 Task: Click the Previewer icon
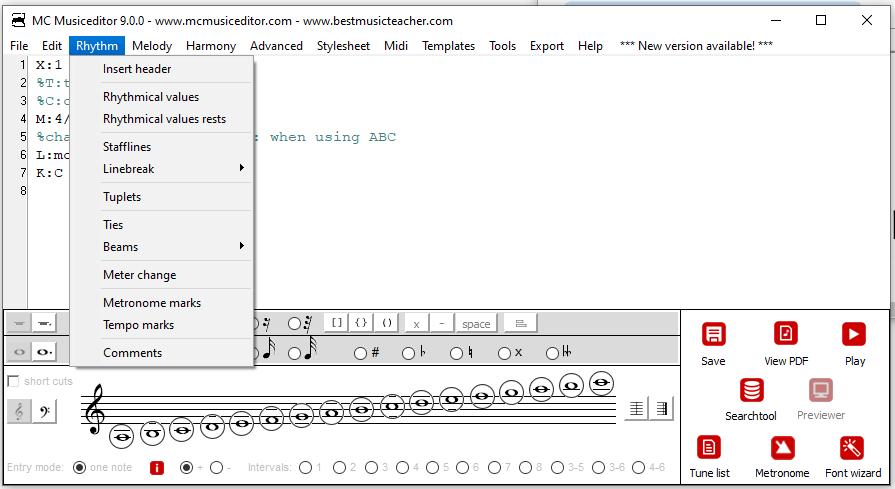(x=820, y=390)
